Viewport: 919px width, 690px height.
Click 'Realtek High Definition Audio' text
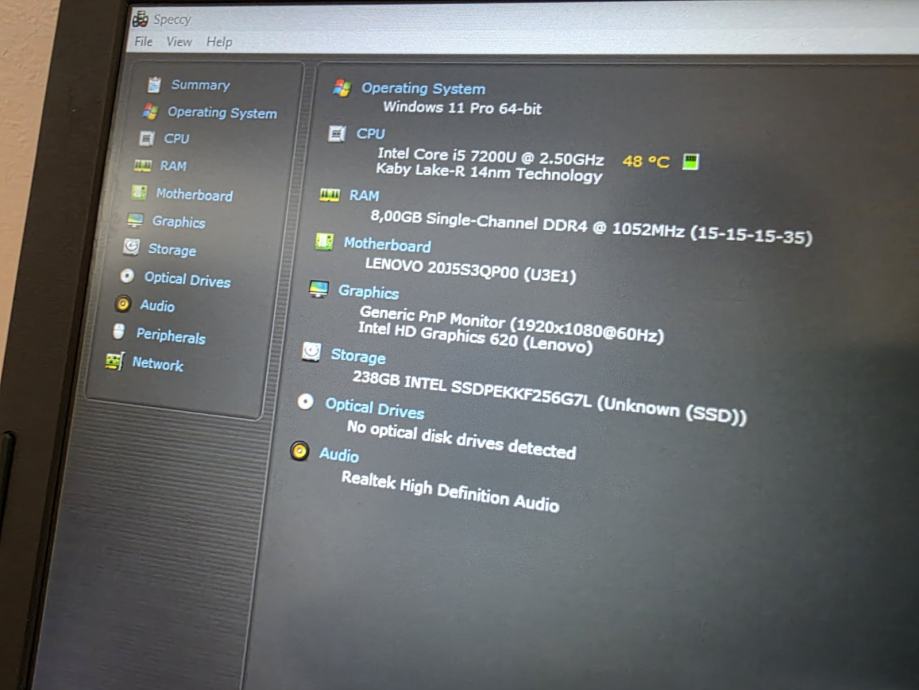[450, 491]
